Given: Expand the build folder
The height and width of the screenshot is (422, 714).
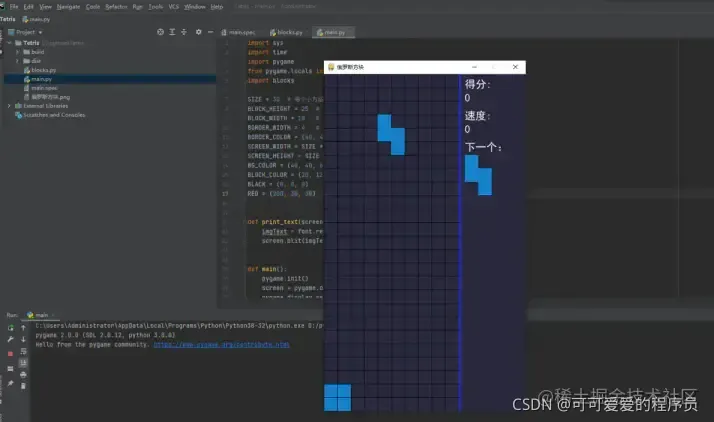Looking at the screenshot, I should click(18, 52).
